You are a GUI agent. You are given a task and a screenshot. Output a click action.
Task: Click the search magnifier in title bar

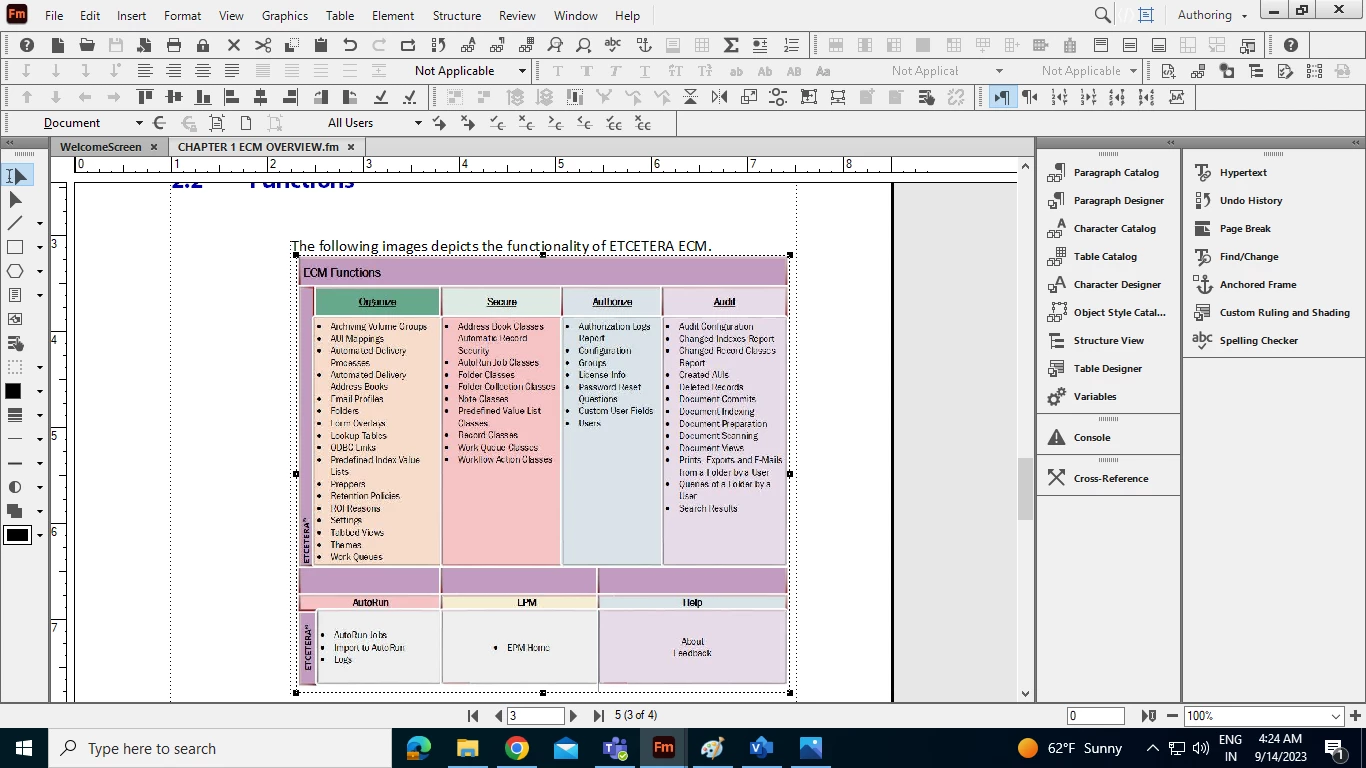point(1102,15)
